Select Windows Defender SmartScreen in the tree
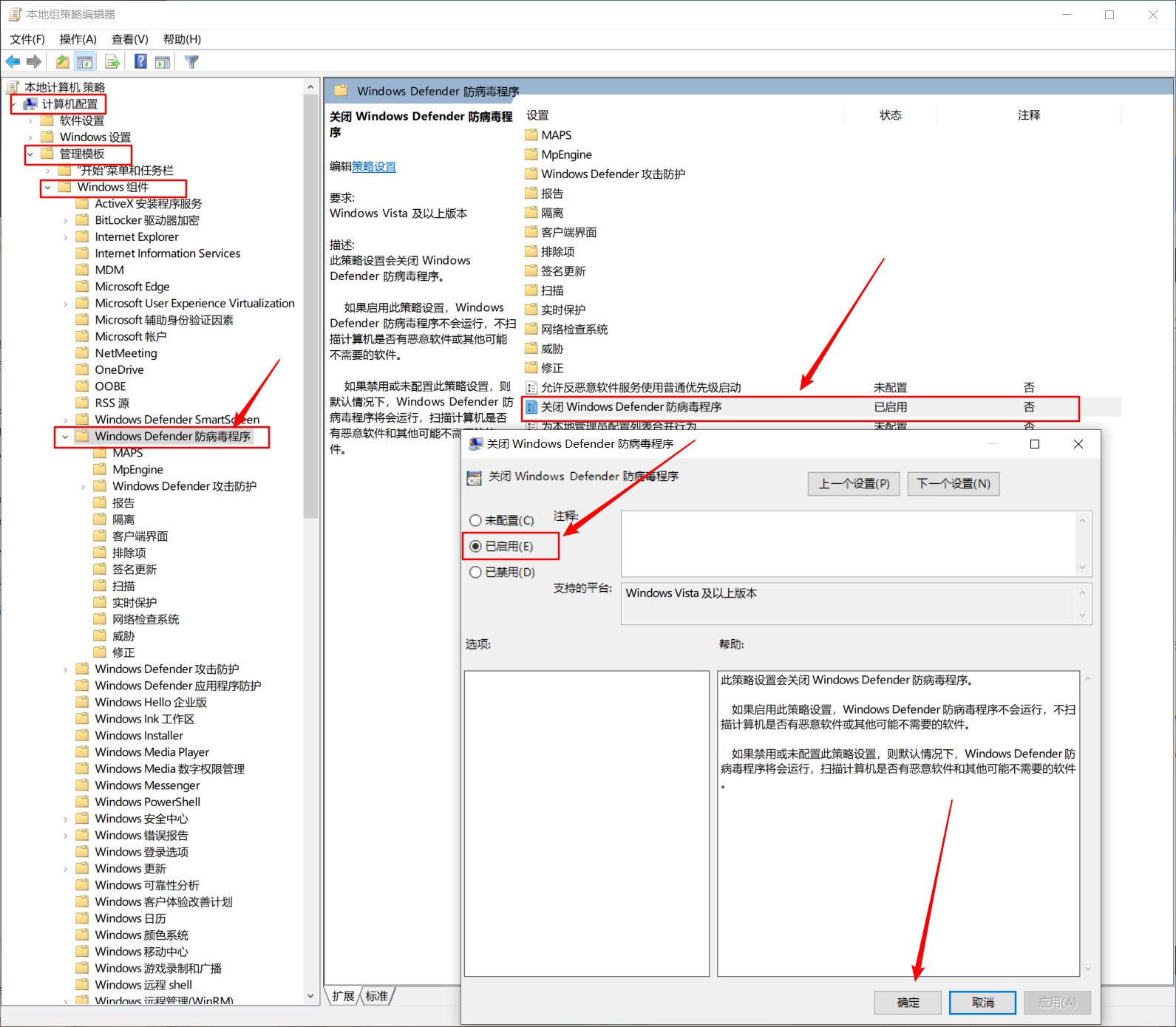 pyautogui.click(x=177, y=420)
